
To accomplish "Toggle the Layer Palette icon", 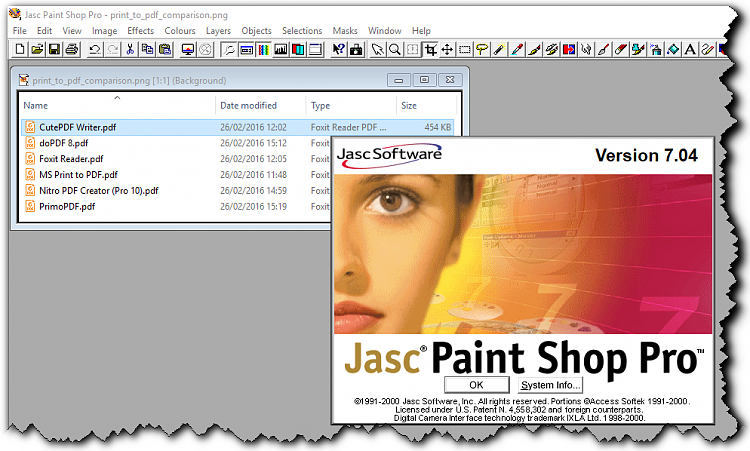I will [298, 49].
